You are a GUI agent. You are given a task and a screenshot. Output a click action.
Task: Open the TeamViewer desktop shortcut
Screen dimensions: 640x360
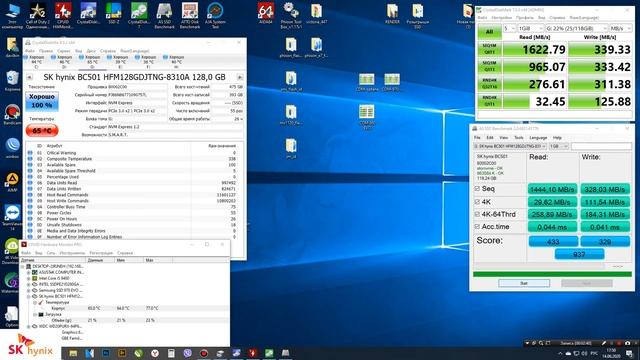click(x=12, y=217)
